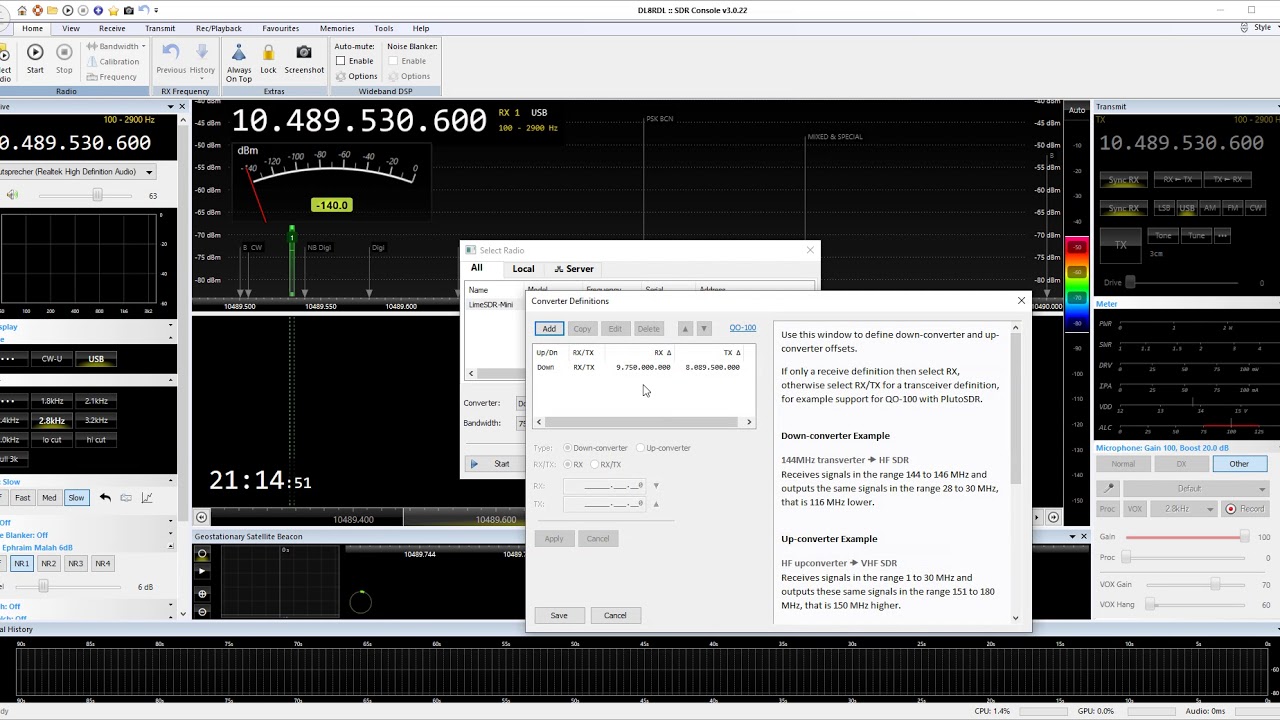Enable the Auto-mute checkbox
Viewport: 1280px width, 720px height.
click(x=341, y=61)
